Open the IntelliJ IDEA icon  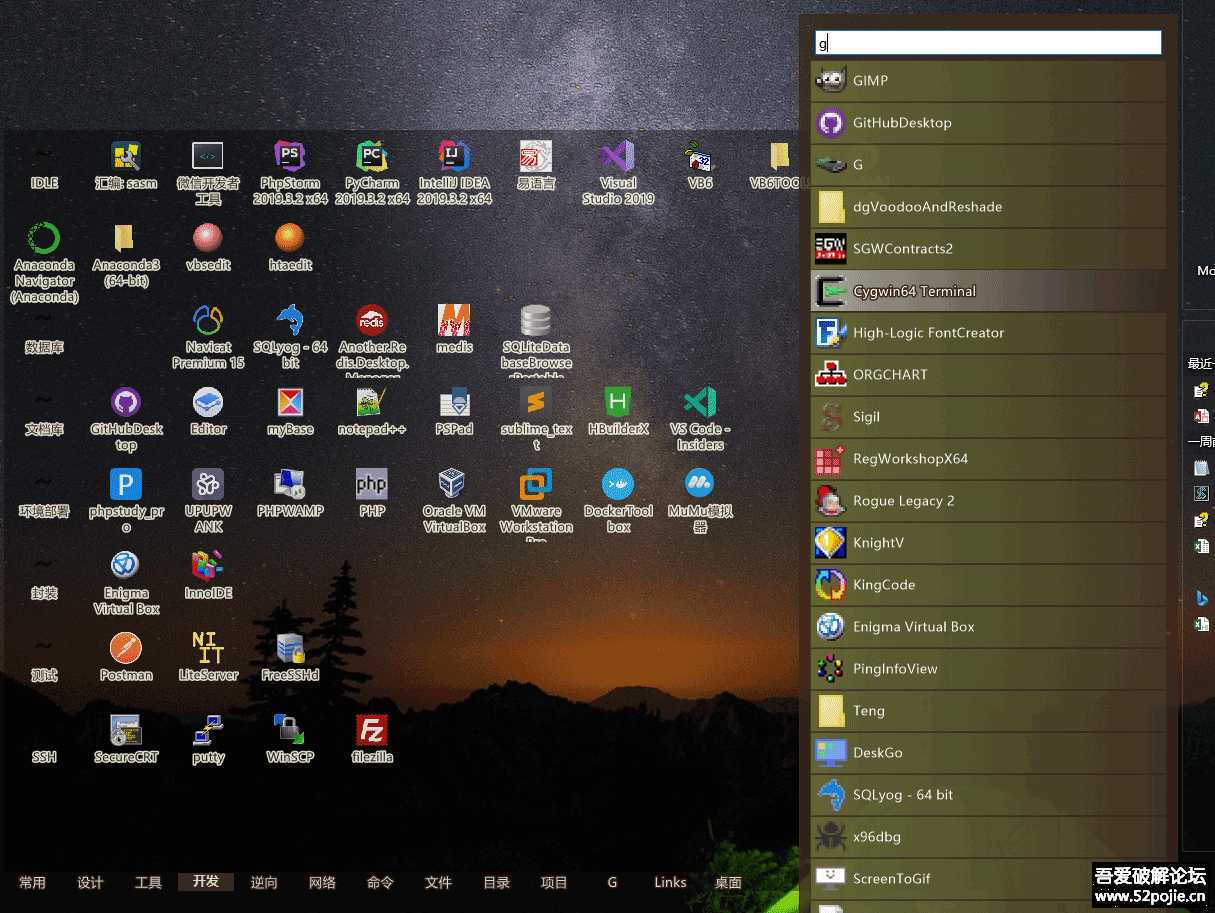point(454,158)
